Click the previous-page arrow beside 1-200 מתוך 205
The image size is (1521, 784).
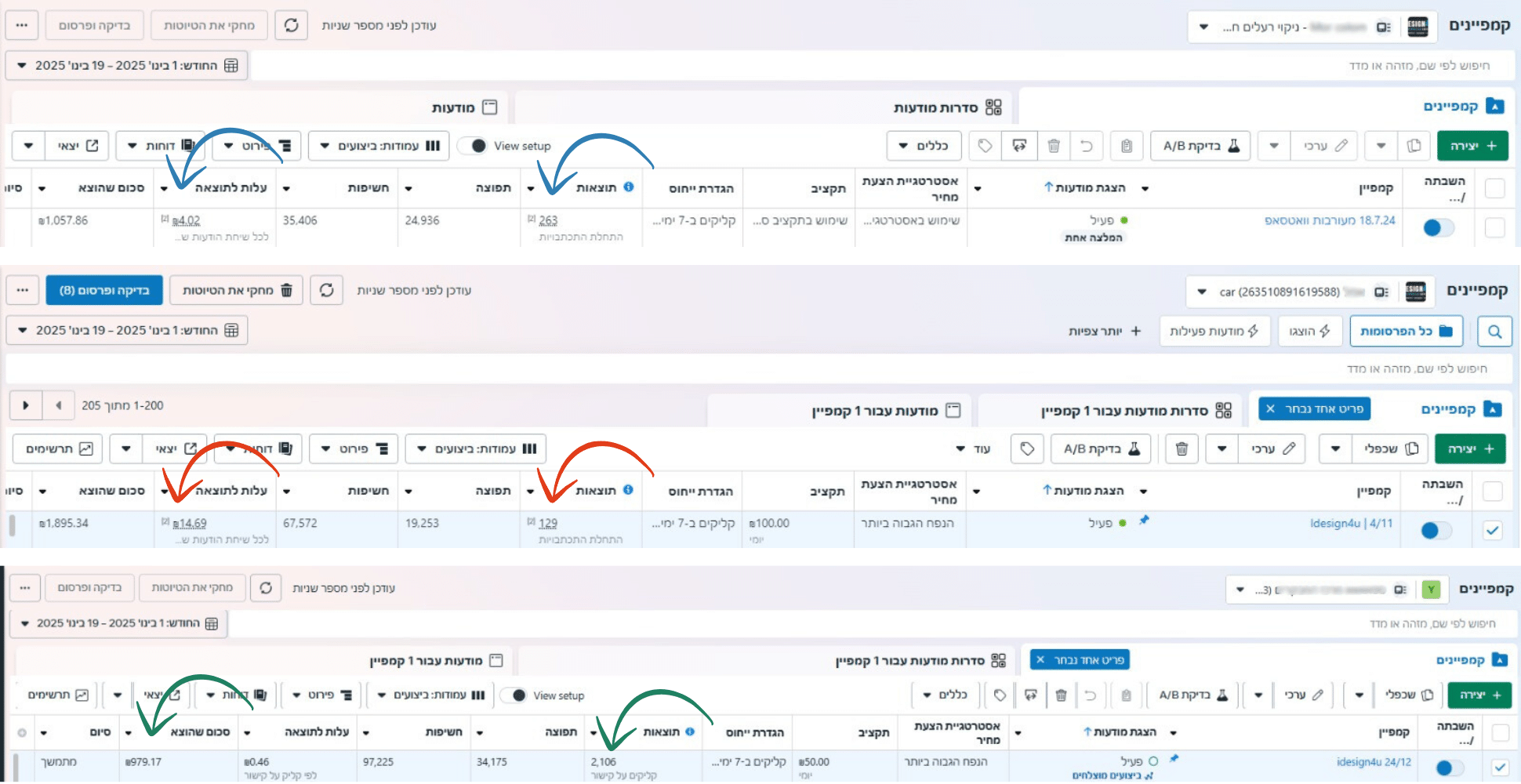point(59,405)
